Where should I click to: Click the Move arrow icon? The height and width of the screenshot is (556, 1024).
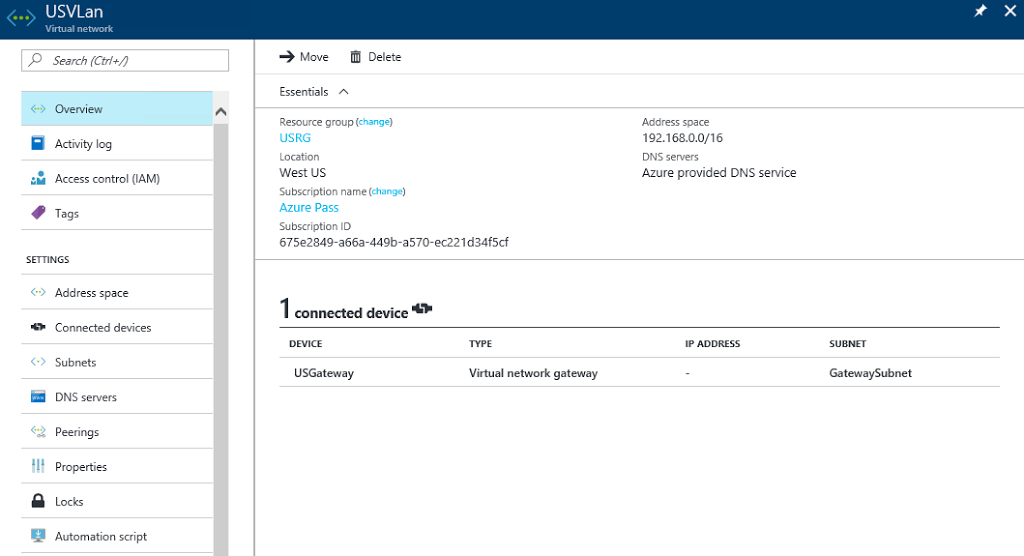click(x=287, y=57)
